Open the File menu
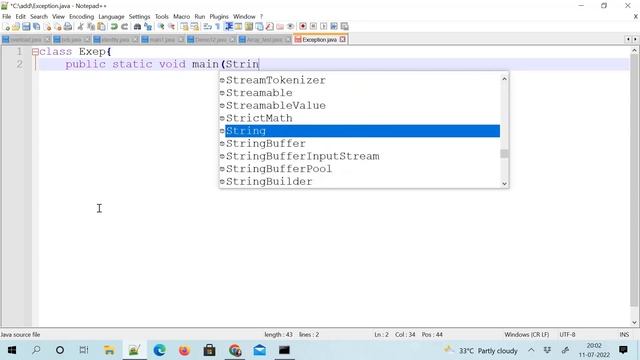The height and width of the screenshot is (360, 640). click(7, 17)
